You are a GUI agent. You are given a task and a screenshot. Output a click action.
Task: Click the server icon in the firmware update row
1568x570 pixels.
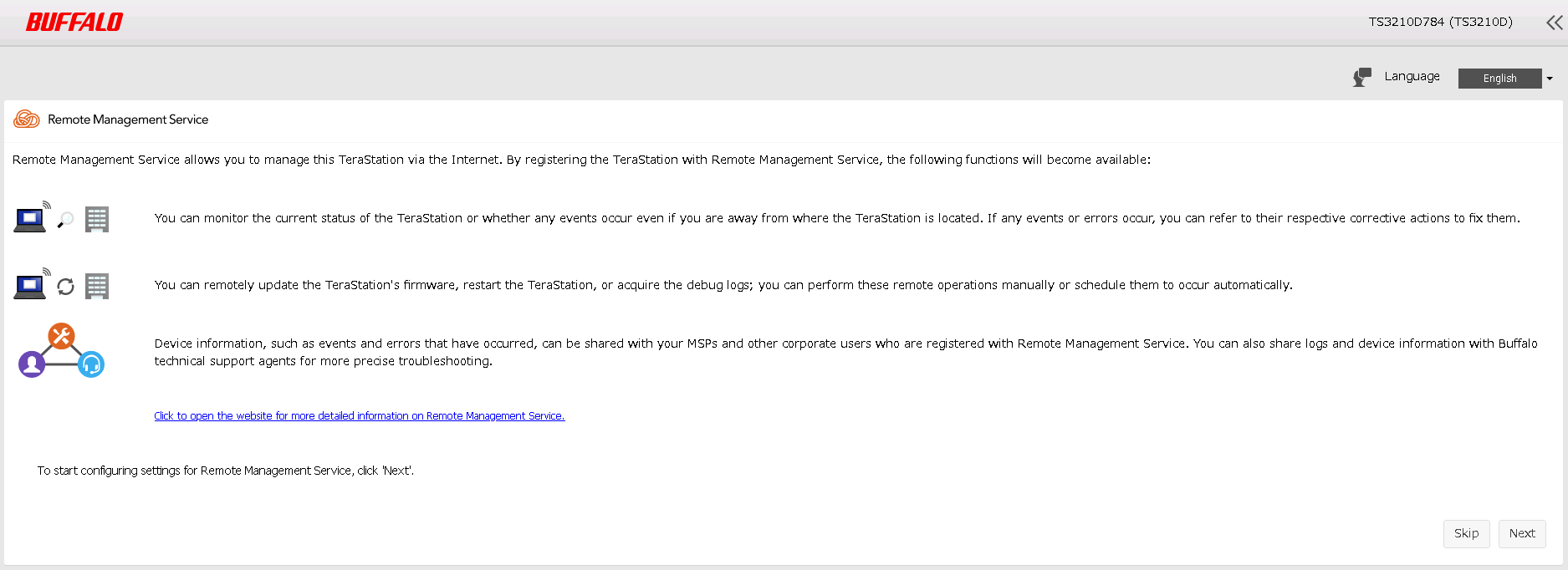tap(97, 287)
